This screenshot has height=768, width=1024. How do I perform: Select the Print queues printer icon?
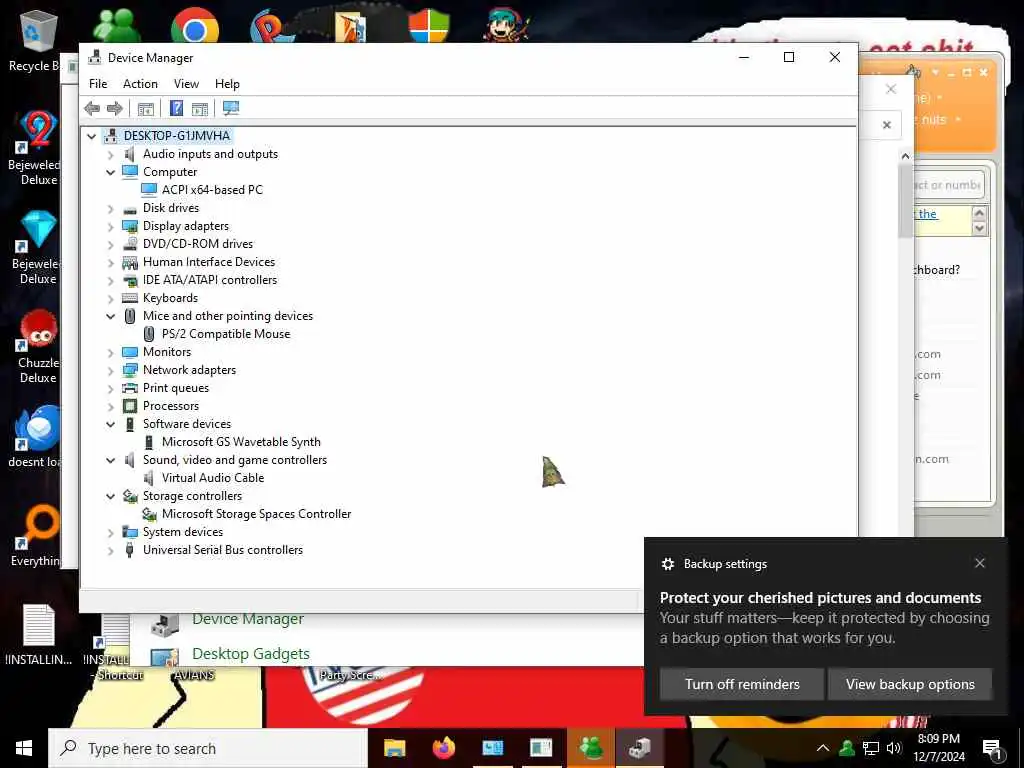pyautogui.click(x=130, y=388)
